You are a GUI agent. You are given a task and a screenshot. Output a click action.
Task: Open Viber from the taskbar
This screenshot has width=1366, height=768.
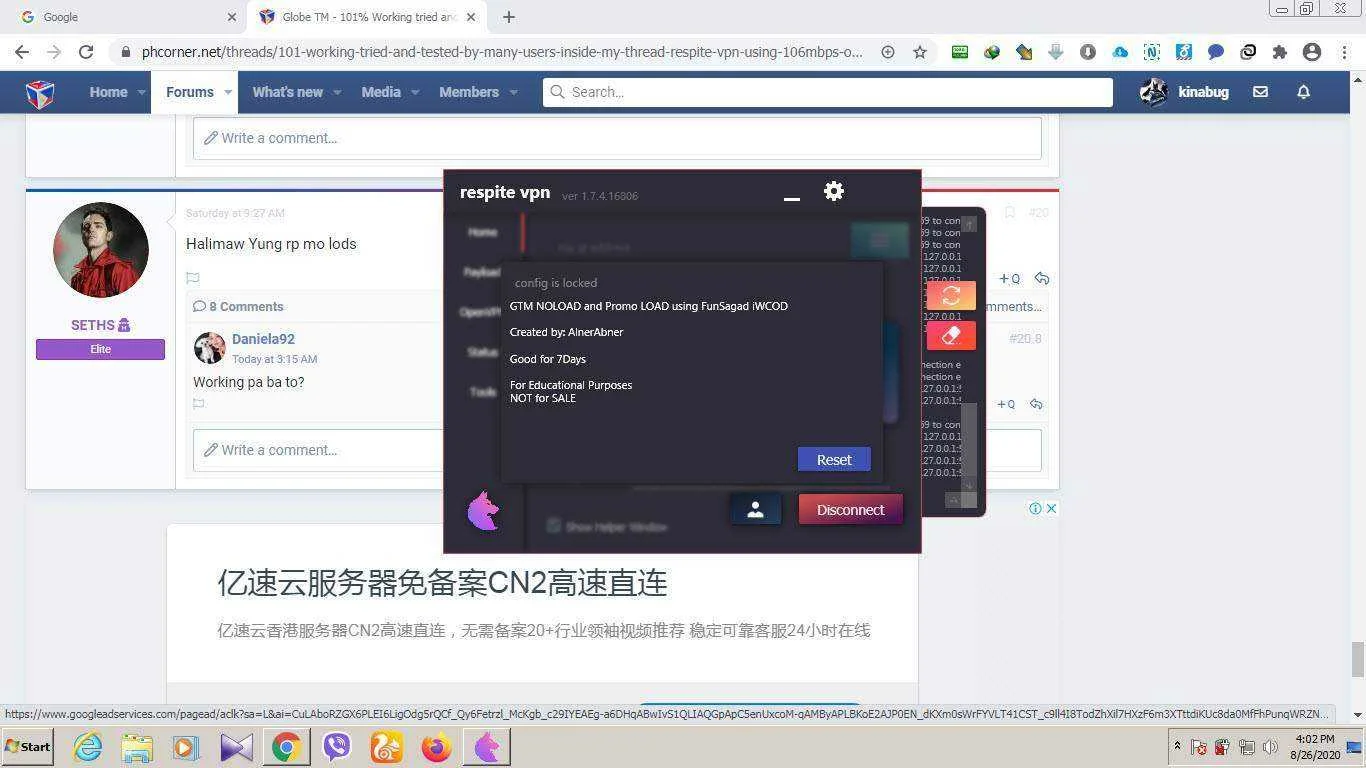coord(337,747)
